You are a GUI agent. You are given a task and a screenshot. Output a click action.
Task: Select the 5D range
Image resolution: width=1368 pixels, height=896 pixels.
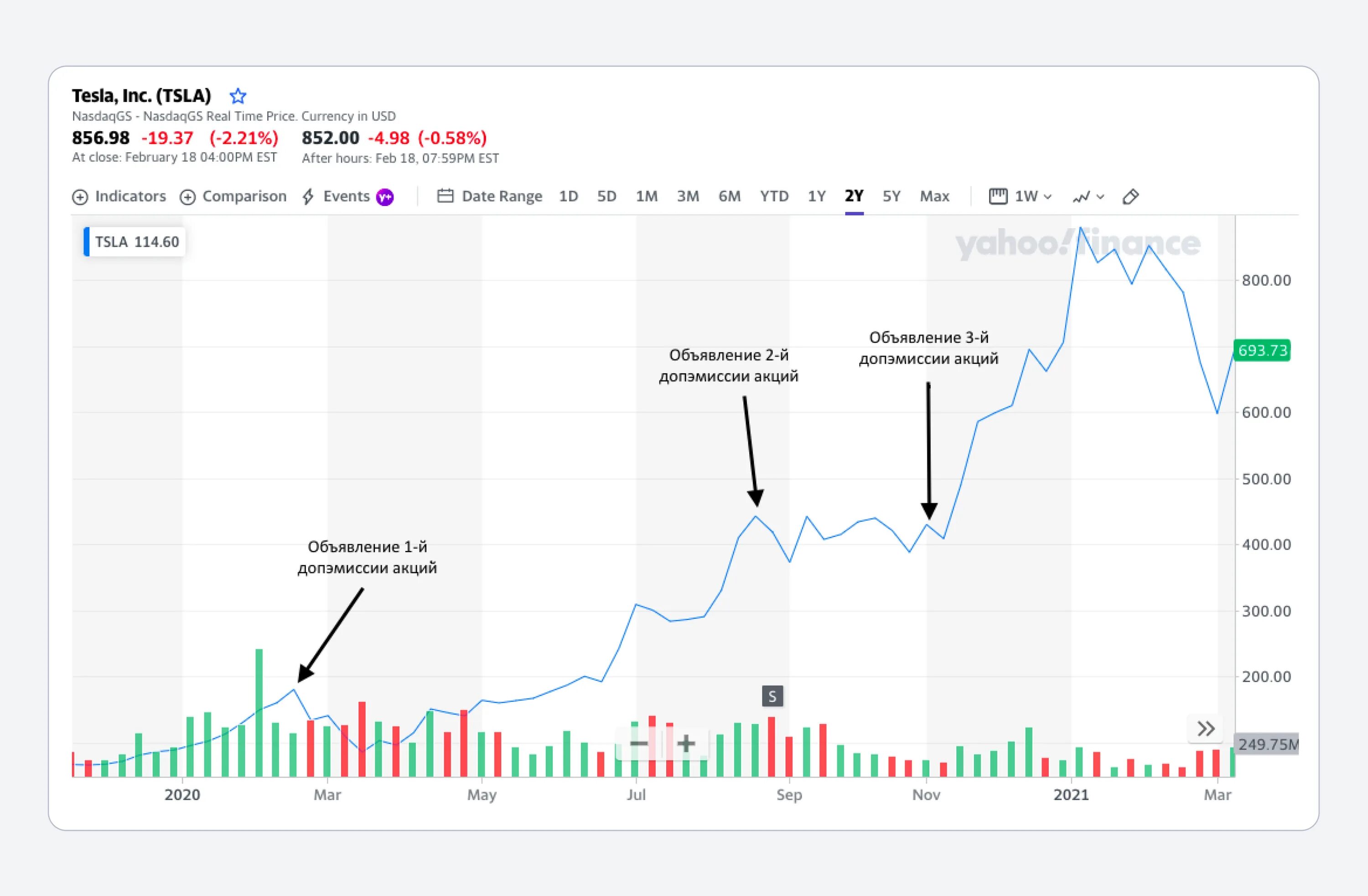606,196
